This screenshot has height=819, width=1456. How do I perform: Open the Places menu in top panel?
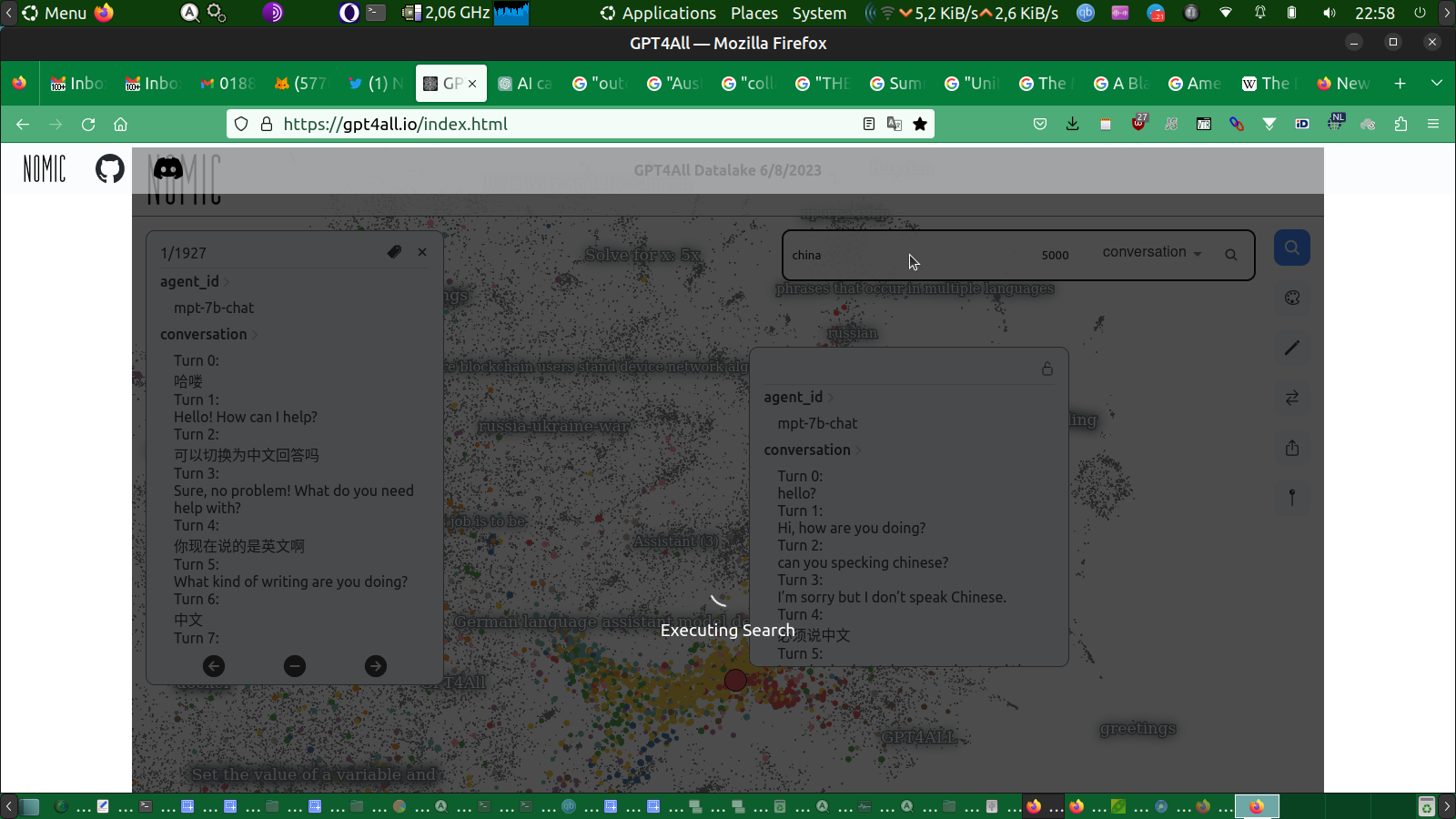(754, 13)
